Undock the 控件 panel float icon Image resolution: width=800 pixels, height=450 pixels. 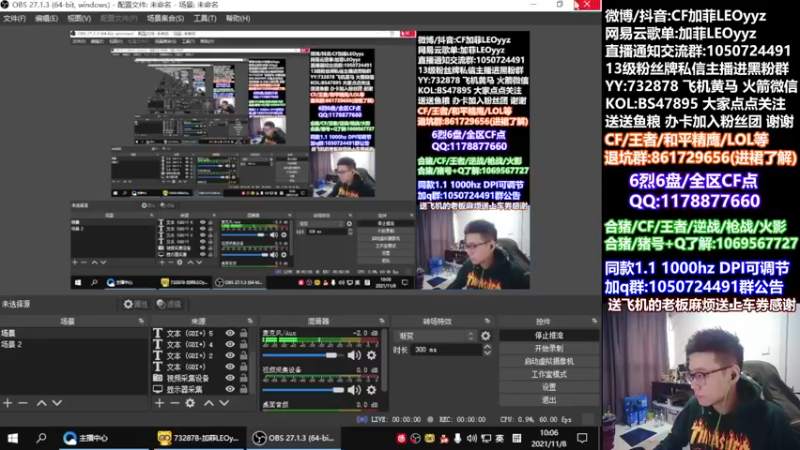594,321
